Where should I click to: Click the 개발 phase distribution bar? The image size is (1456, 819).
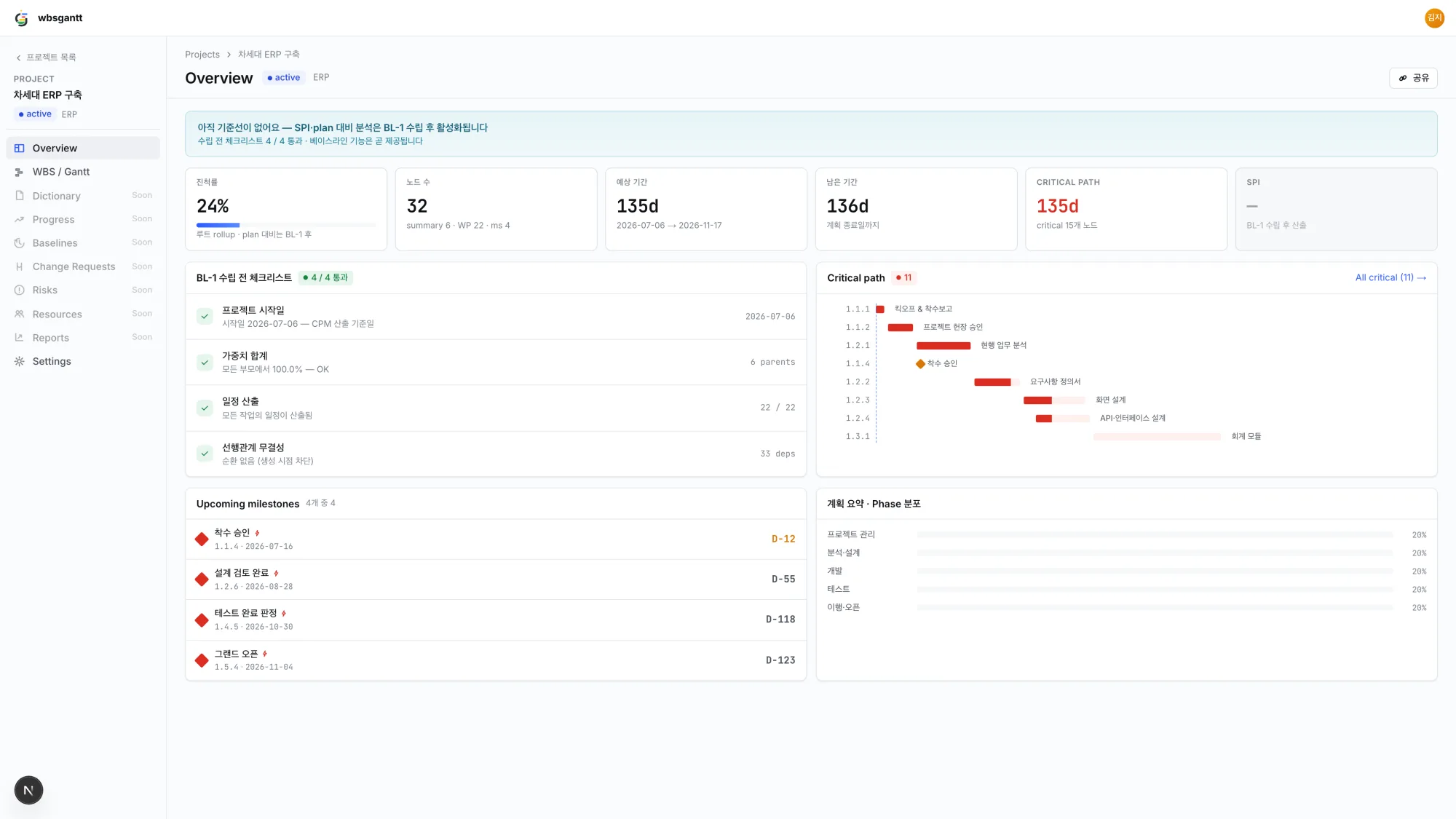point(1155,571)
